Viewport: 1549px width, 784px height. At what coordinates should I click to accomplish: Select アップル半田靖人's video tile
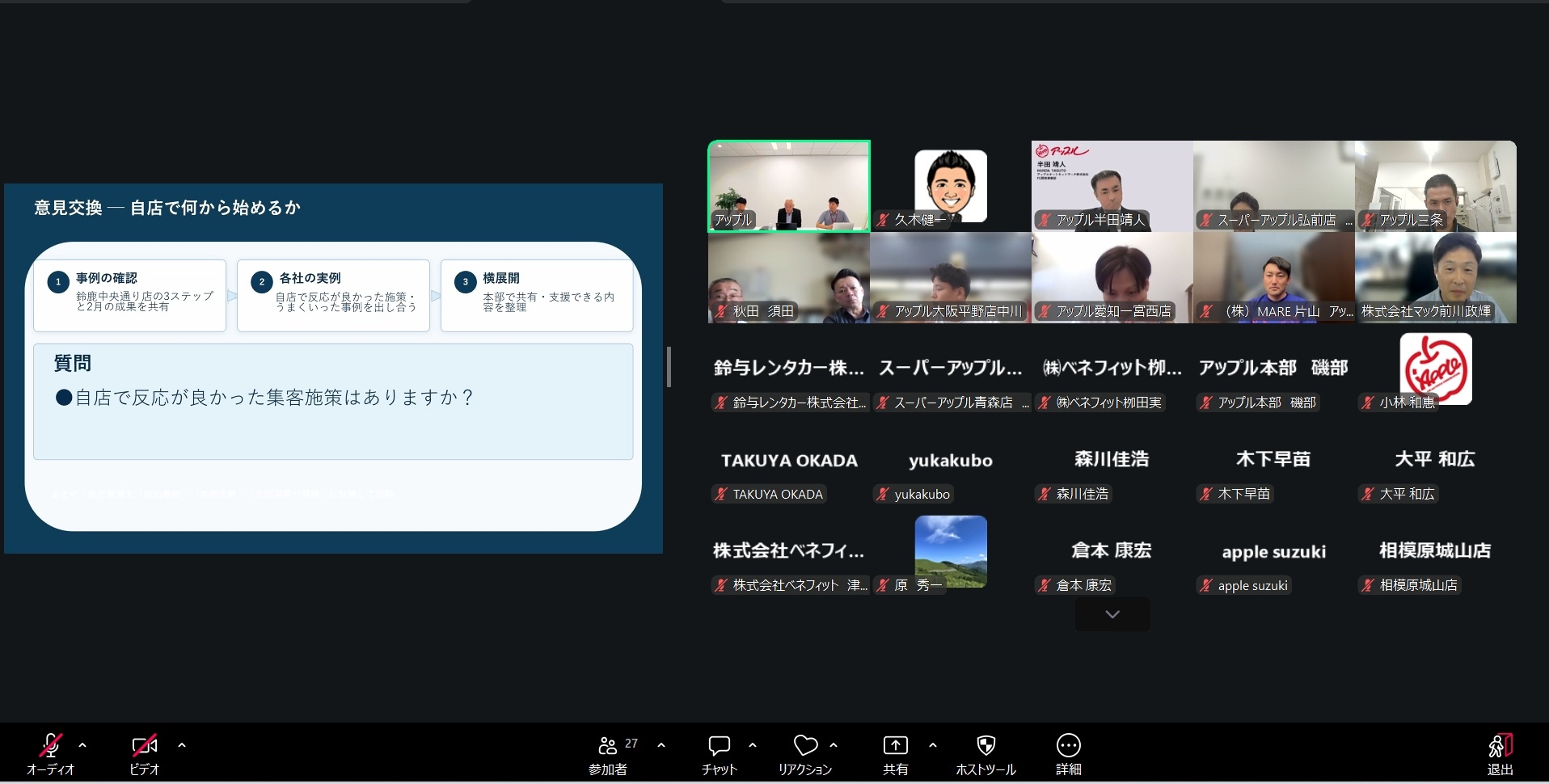[x=1112, y=187]
